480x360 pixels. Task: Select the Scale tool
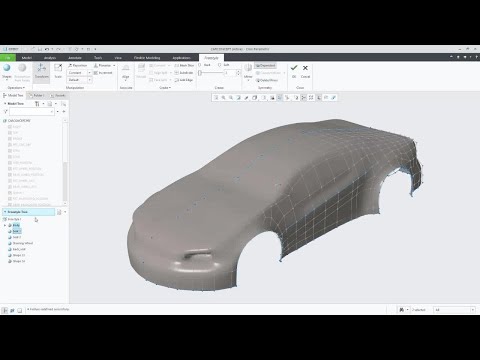click(58, 71)
